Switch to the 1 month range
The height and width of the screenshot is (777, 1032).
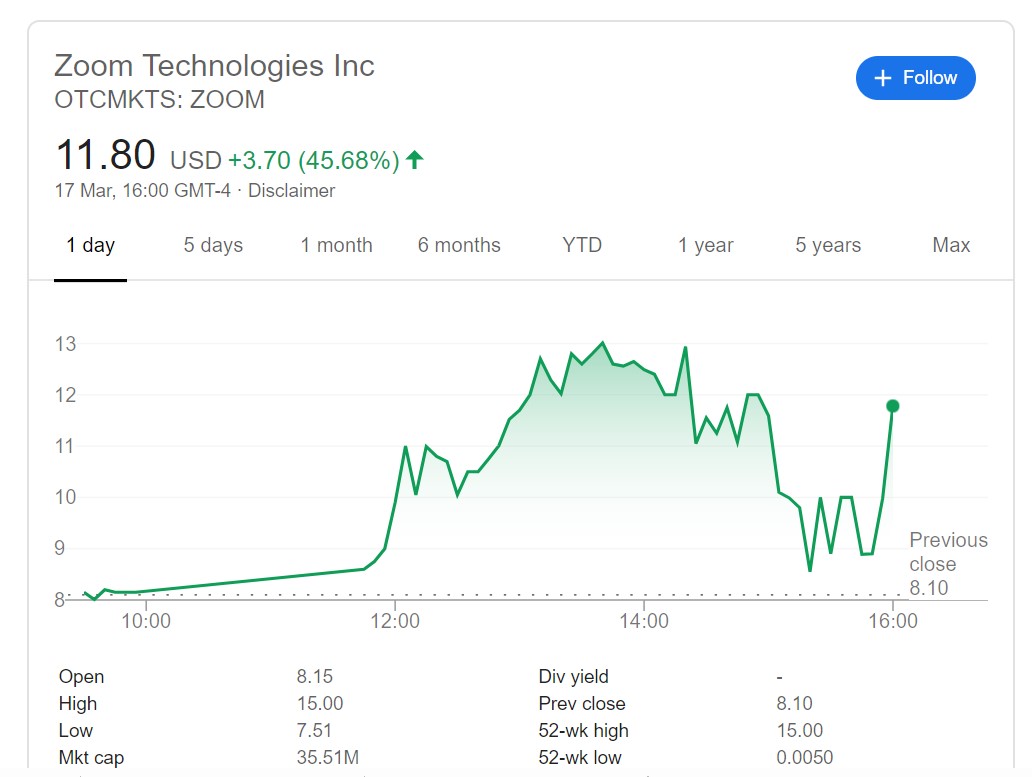[336, 245]
